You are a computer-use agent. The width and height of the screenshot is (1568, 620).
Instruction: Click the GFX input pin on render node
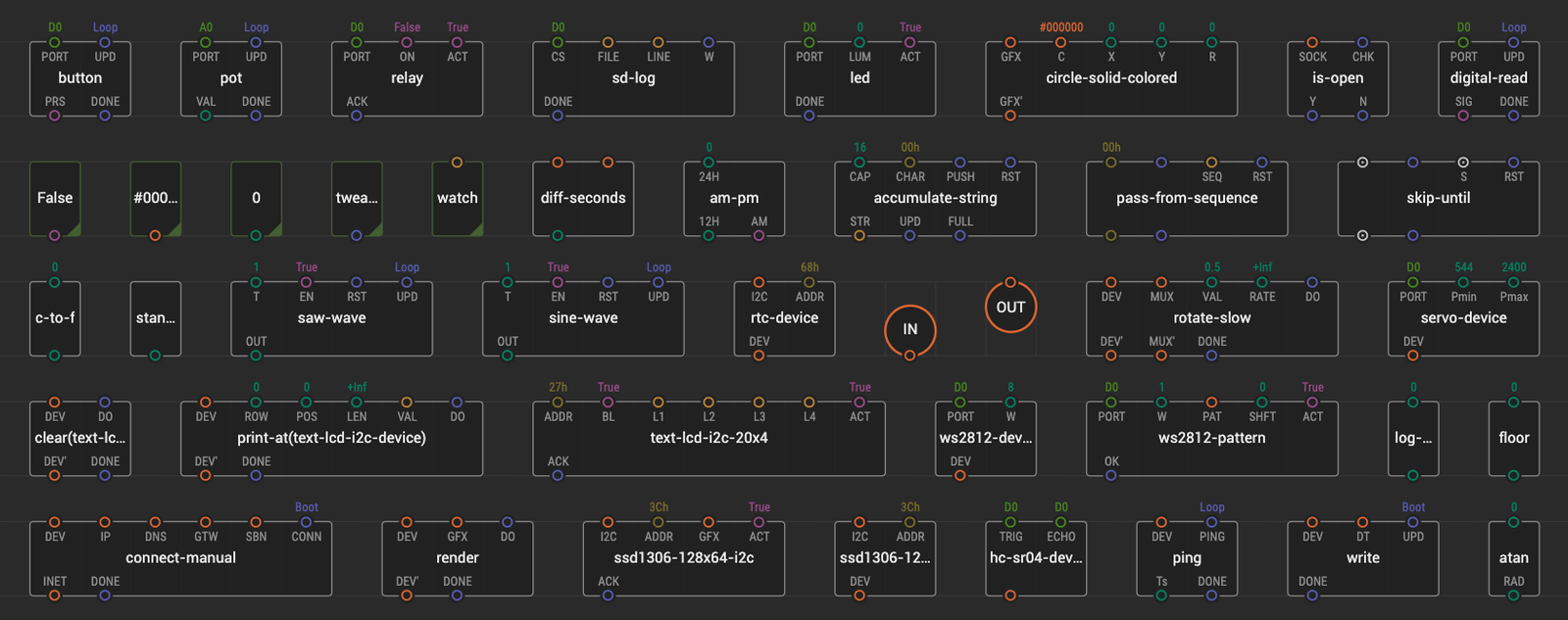[x=458, y=522]
